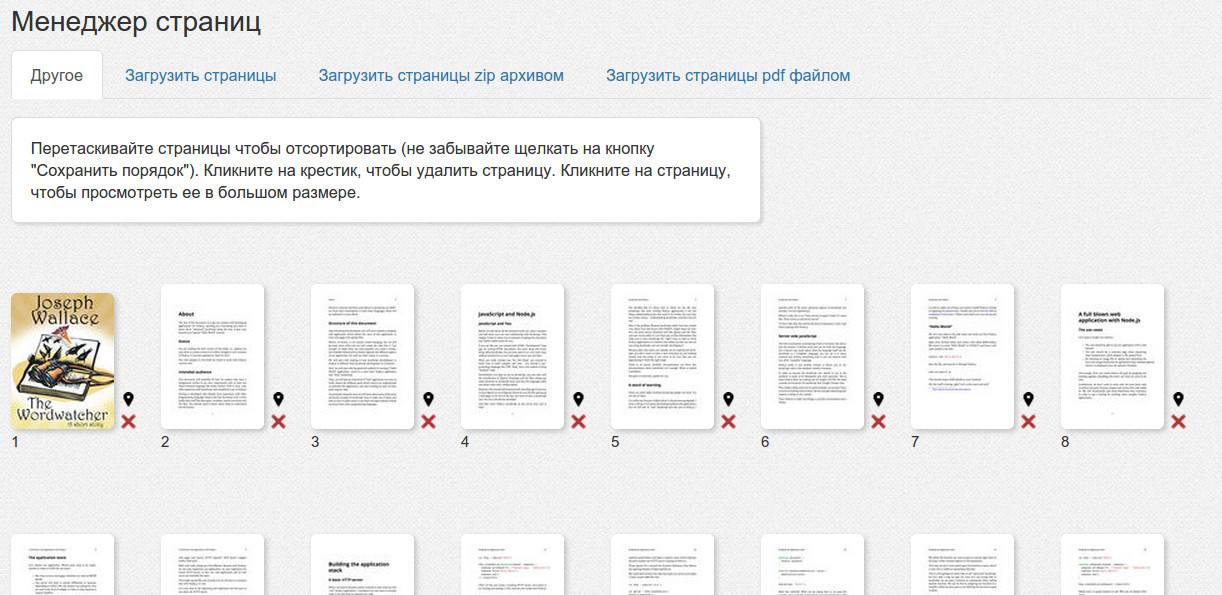
Task: Open the "Загрузить страницы" tab
Action: [x=200, y=76]
